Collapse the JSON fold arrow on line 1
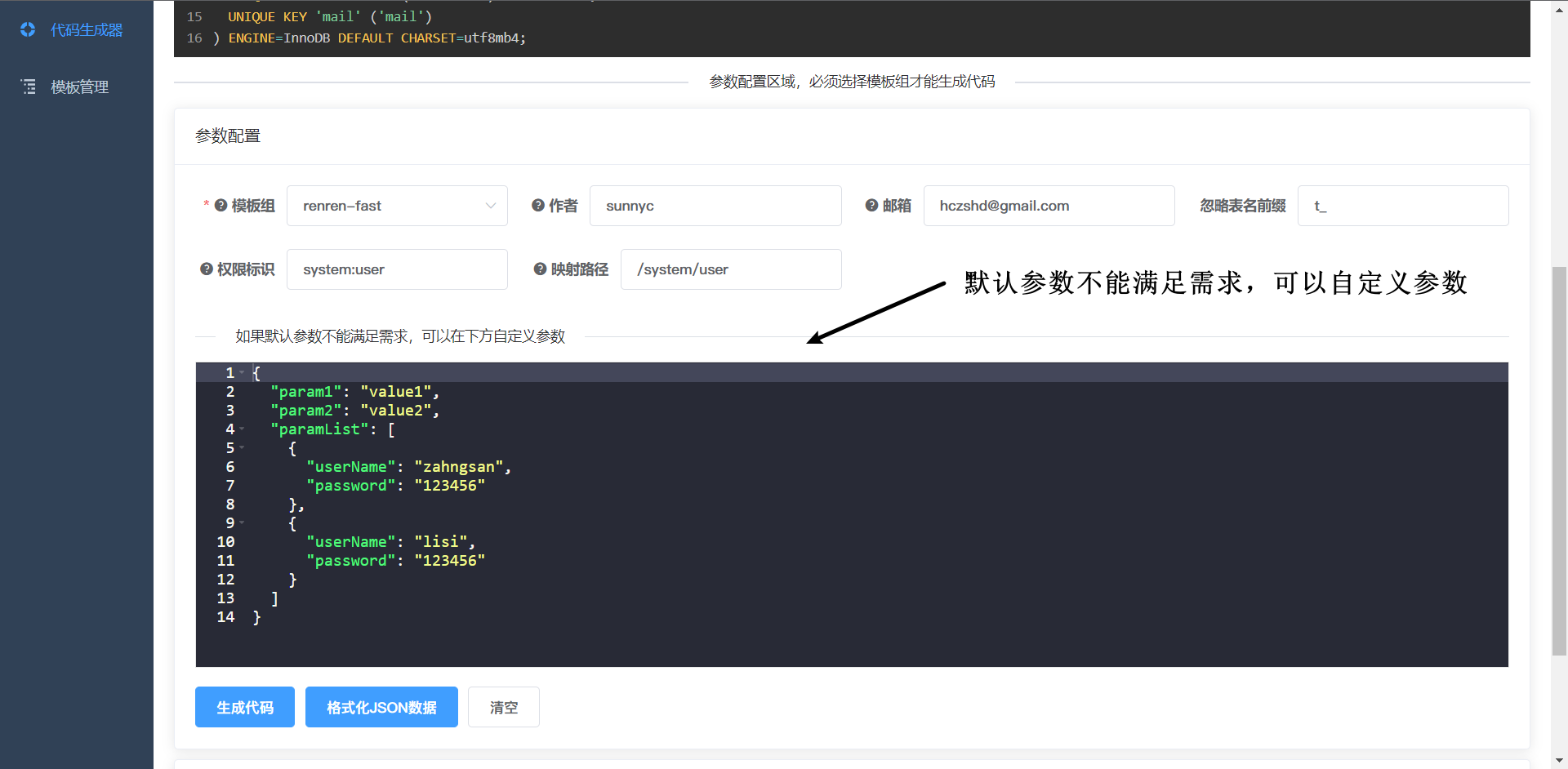 tap(242, 372)
